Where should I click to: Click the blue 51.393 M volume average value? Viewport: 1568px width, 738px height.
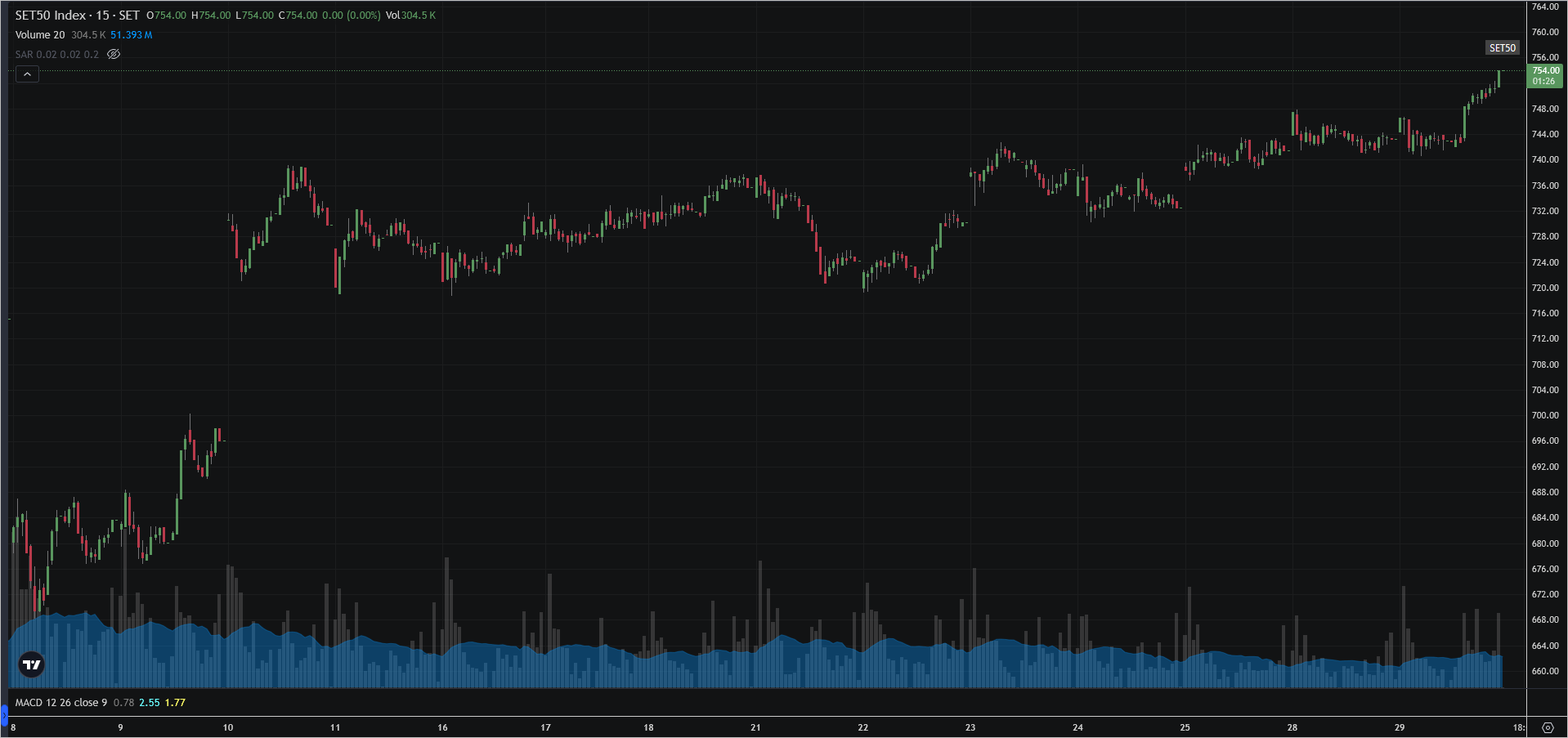132,34
